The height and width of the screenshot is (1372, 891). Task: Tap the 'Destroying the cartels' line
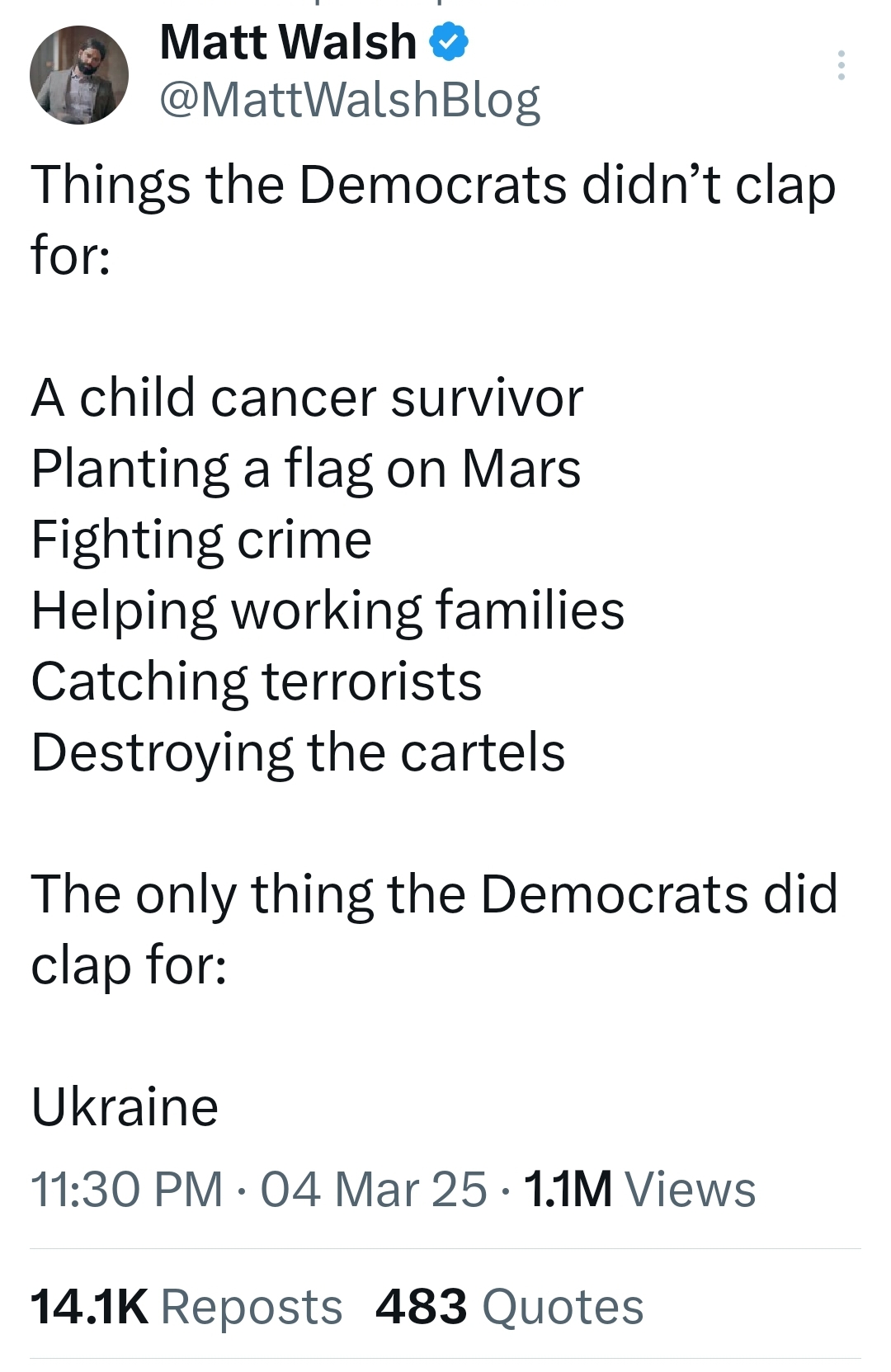coord(298,753)
